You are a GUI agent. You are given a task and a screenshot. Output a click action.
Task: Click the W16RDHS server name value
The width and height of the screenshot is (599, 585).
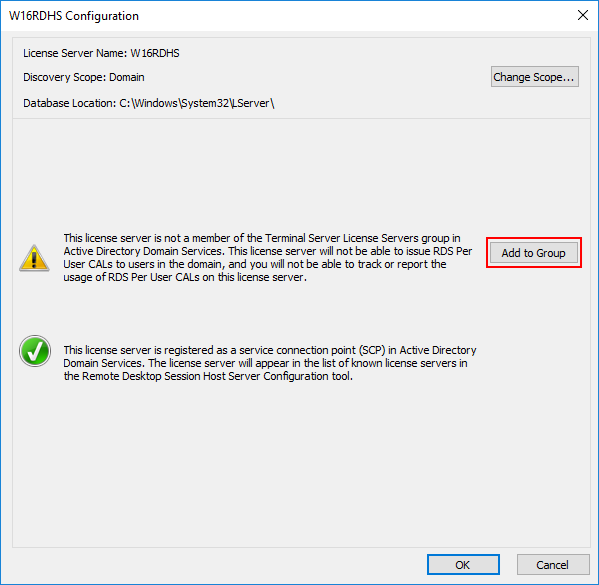pyautogui.click(x=155, y=53)
